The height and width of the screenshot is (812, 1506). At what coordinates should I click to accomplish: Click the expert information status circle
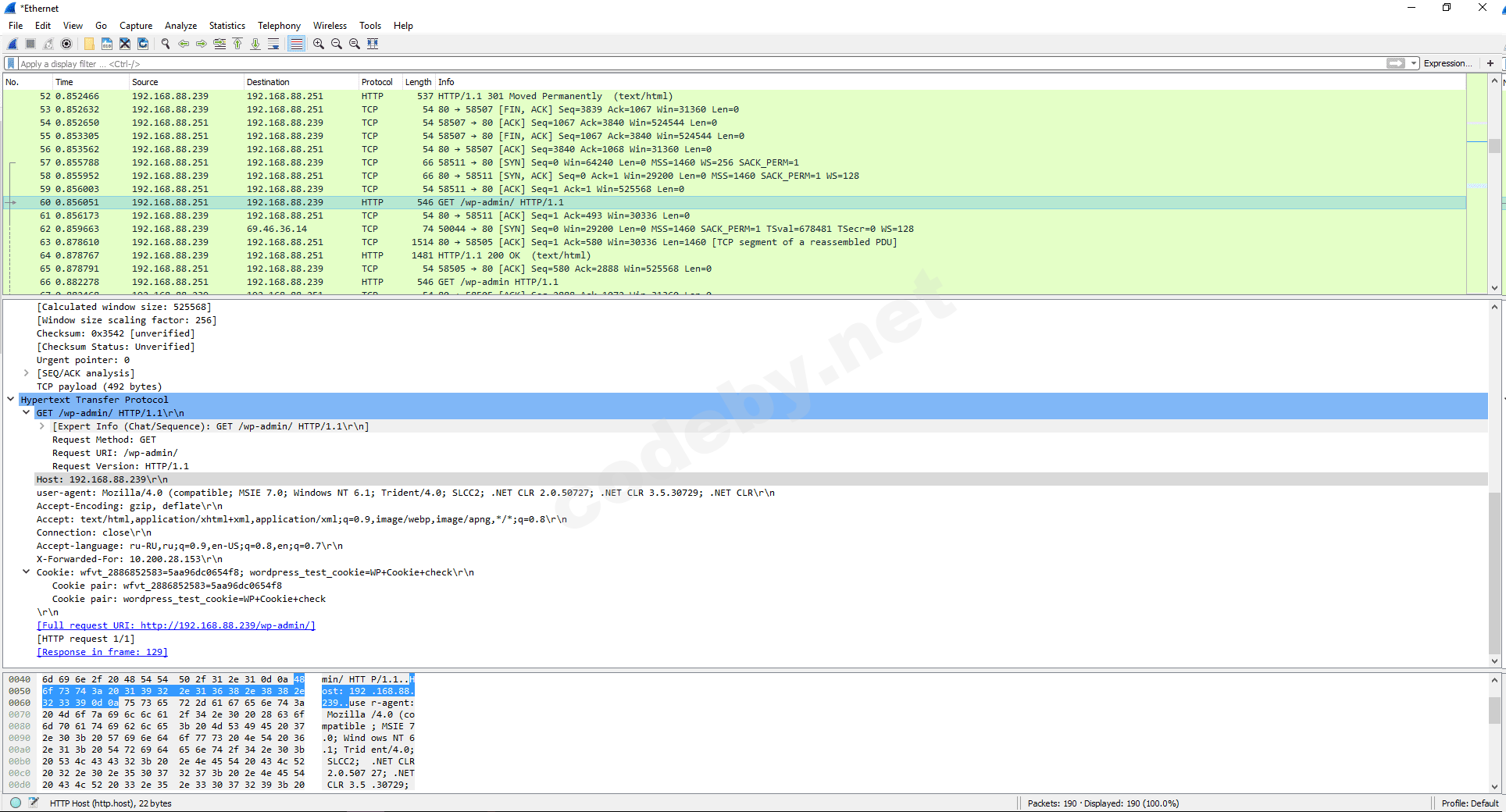pos(16,803)
